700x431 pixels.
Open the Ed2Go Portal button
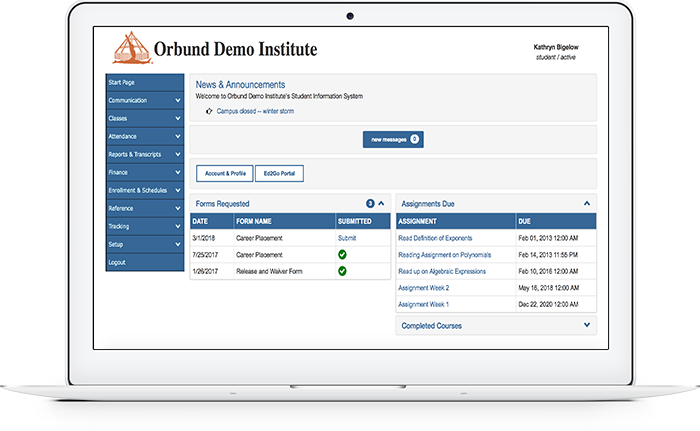279,173
